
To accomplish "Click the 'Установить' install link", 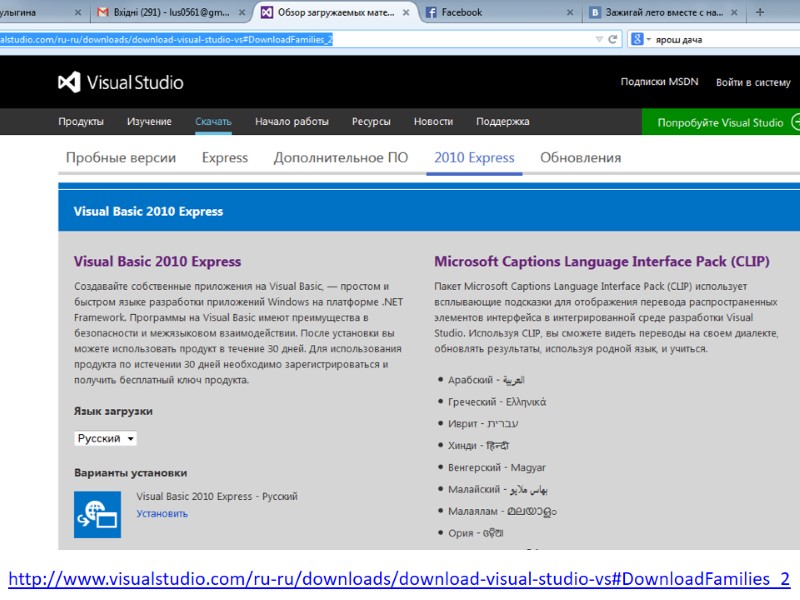I will 162,514.
